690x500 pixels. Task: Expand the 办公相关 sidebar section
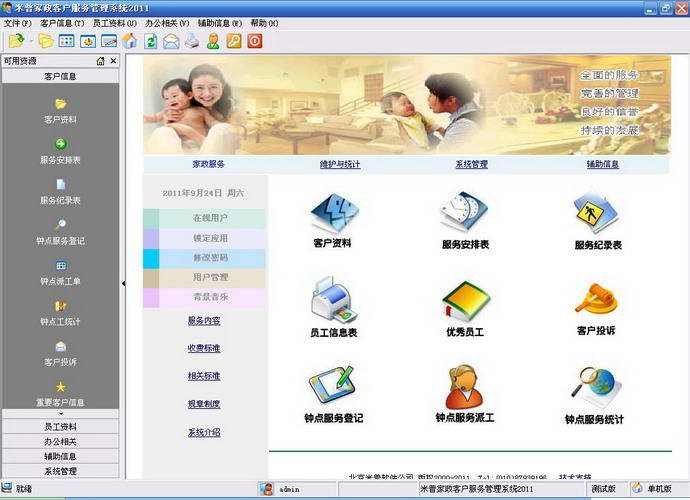pos(60,441)
